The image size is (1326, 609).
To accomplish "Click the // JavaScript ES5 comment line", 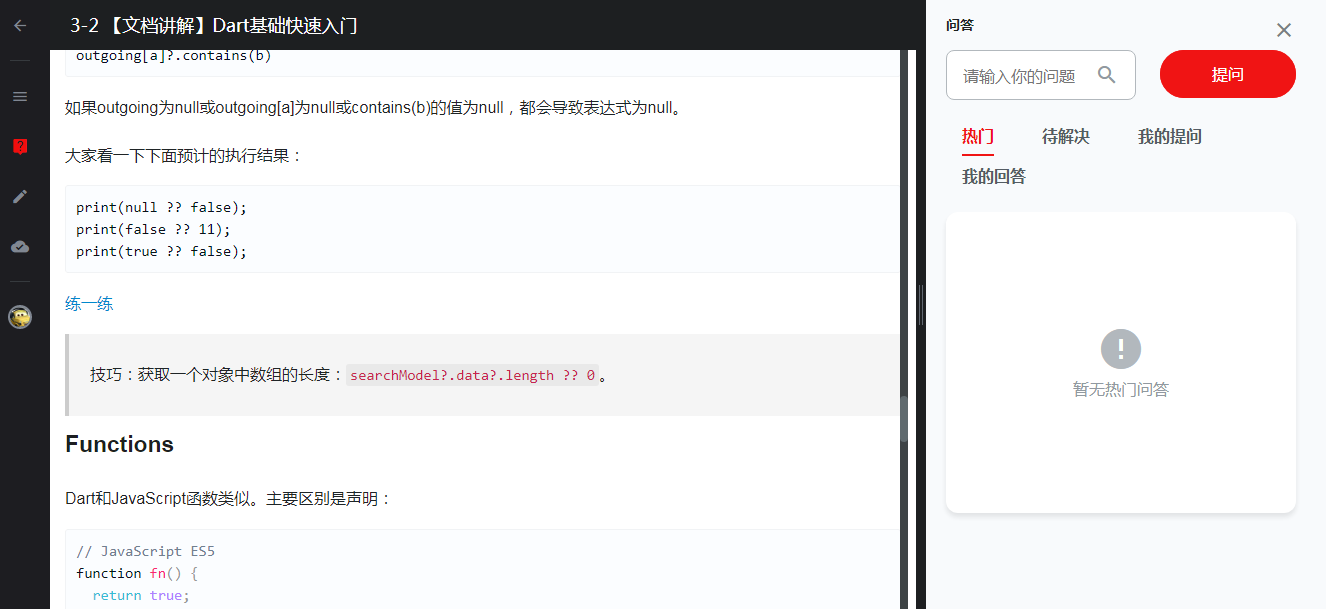I will (x=145, y=551).
